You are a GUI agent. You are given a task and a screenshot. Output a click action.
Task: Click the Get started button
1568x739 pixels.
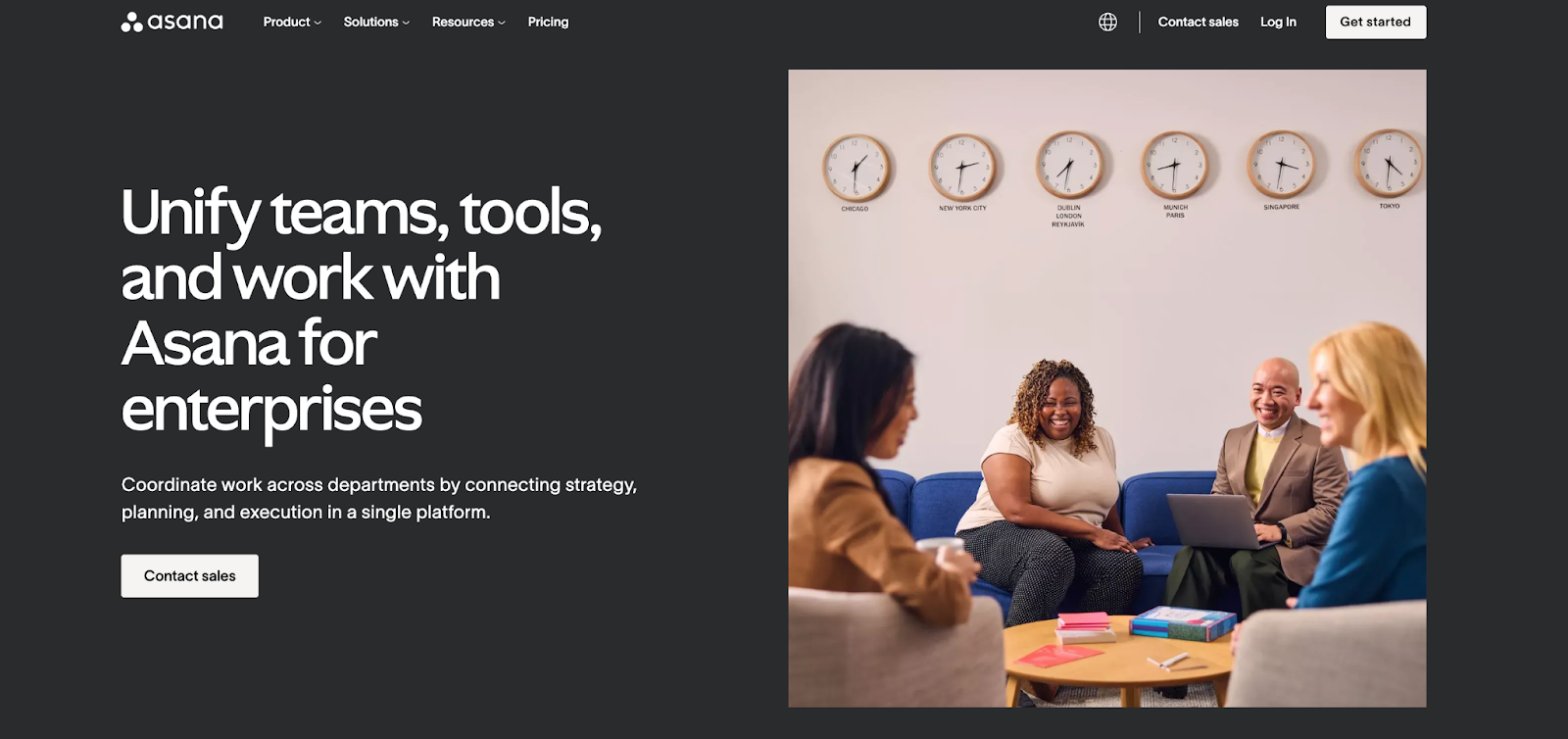pos(1376,22)
